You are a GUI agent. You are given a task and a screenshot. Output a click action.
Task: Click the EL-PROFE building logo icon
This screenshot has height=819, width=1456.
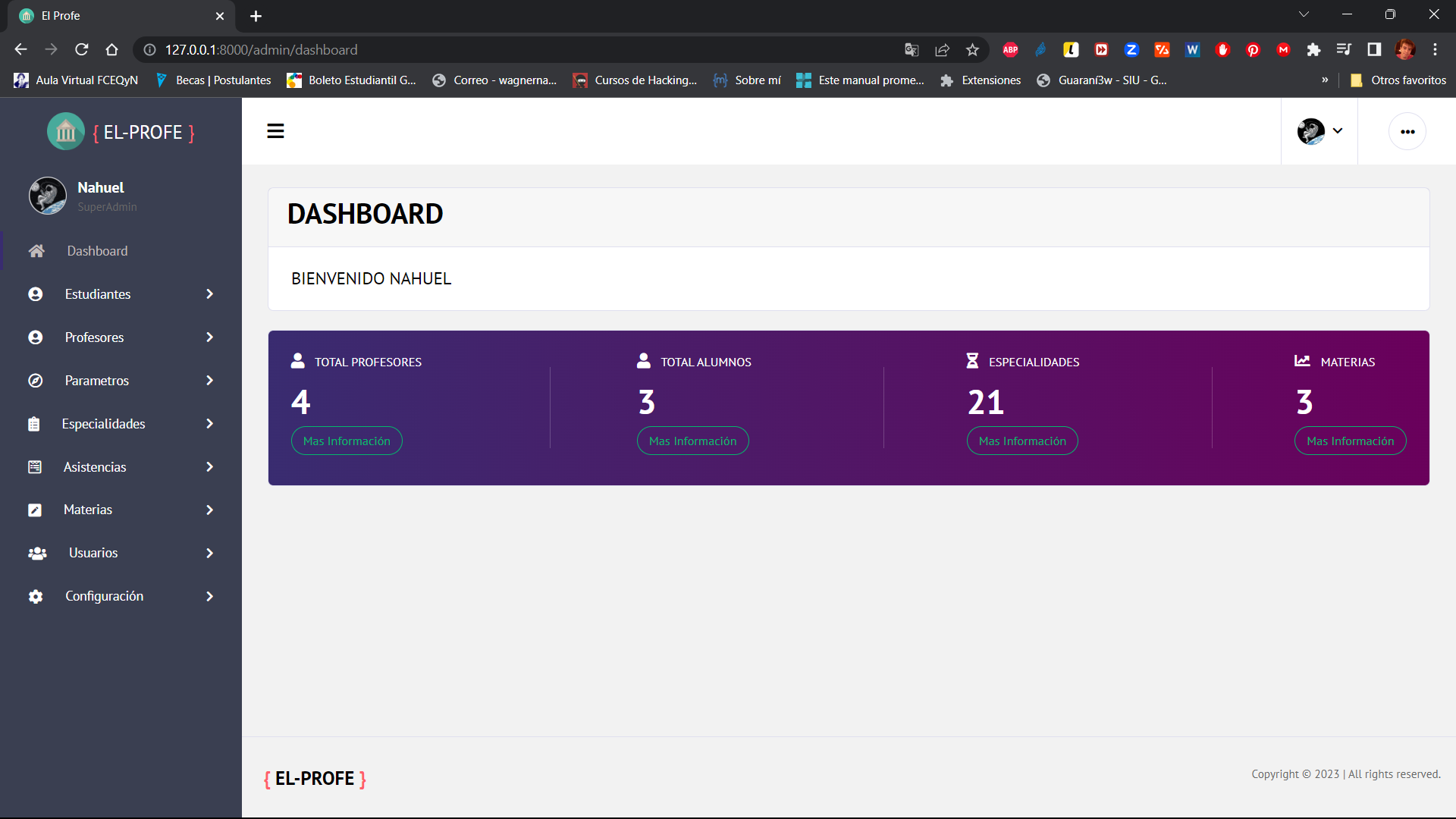[x=66, y=132]
